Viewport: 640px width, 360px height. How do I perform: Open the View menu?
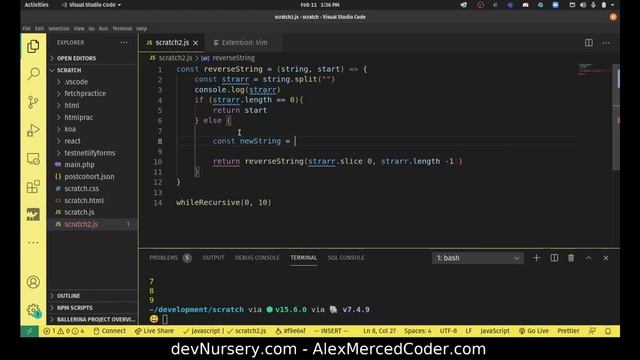[x=79, y=29]
